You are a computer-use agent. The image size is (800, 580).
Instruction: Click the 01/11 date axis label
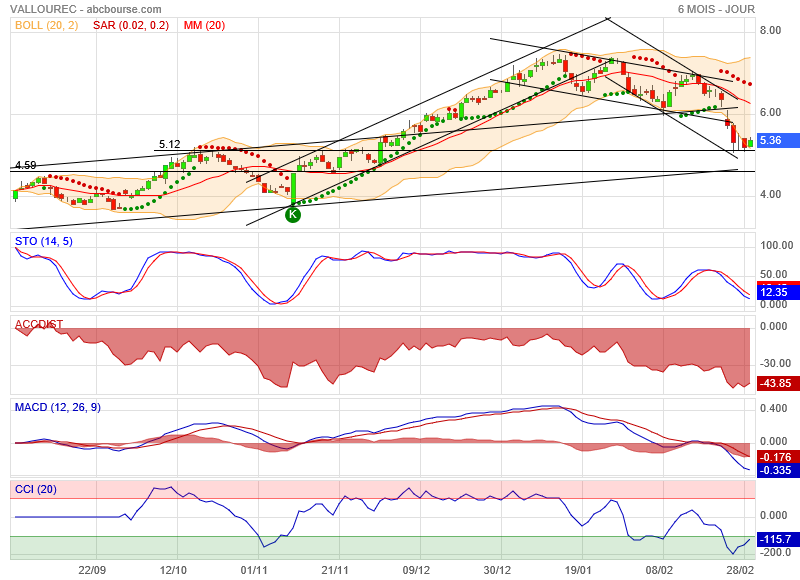(254, 570)
